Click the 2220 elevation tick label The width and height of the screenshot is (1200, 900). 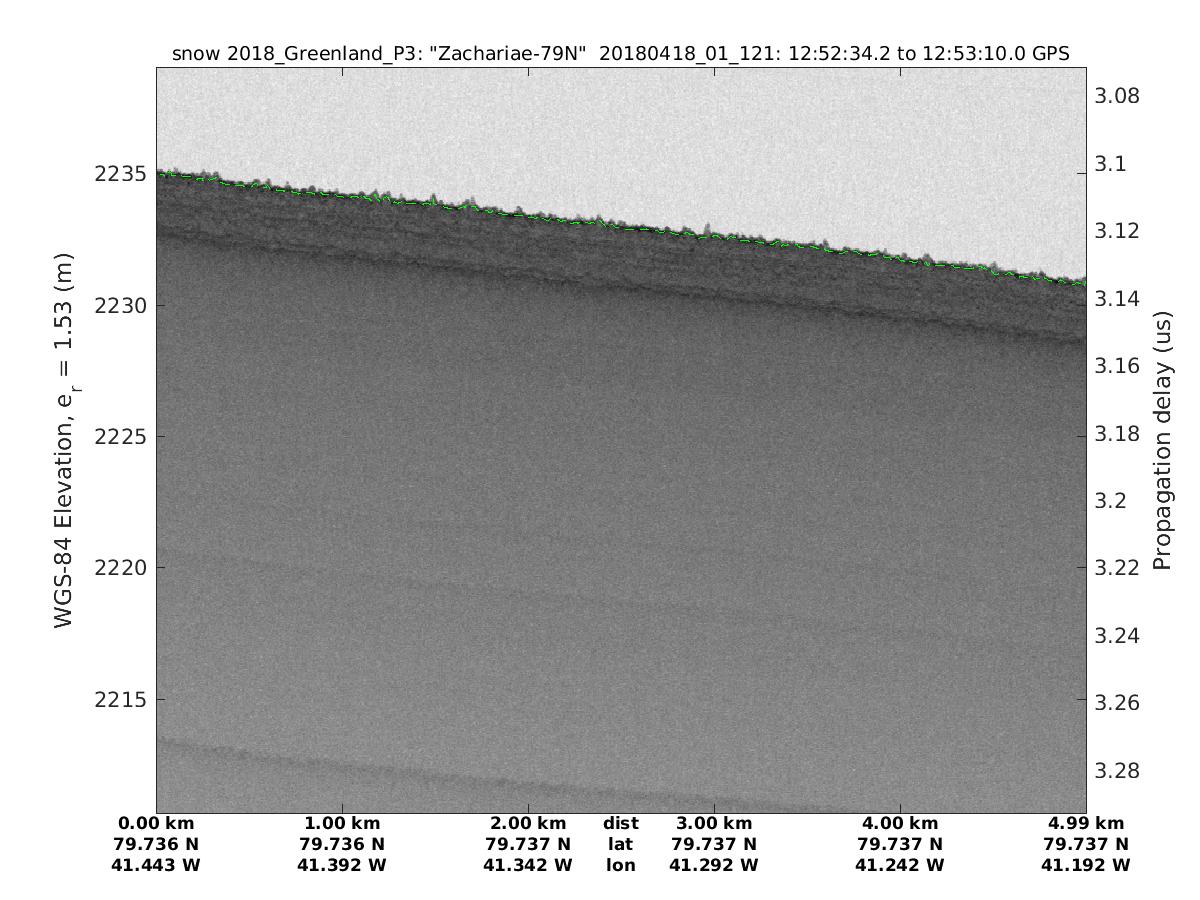coord(123,568)
